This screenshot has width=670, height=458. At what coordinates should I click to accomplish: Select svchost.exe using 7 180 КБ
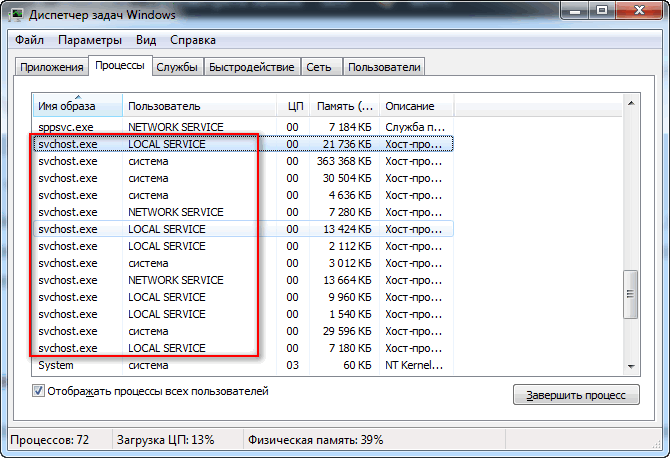coord(243,348)
